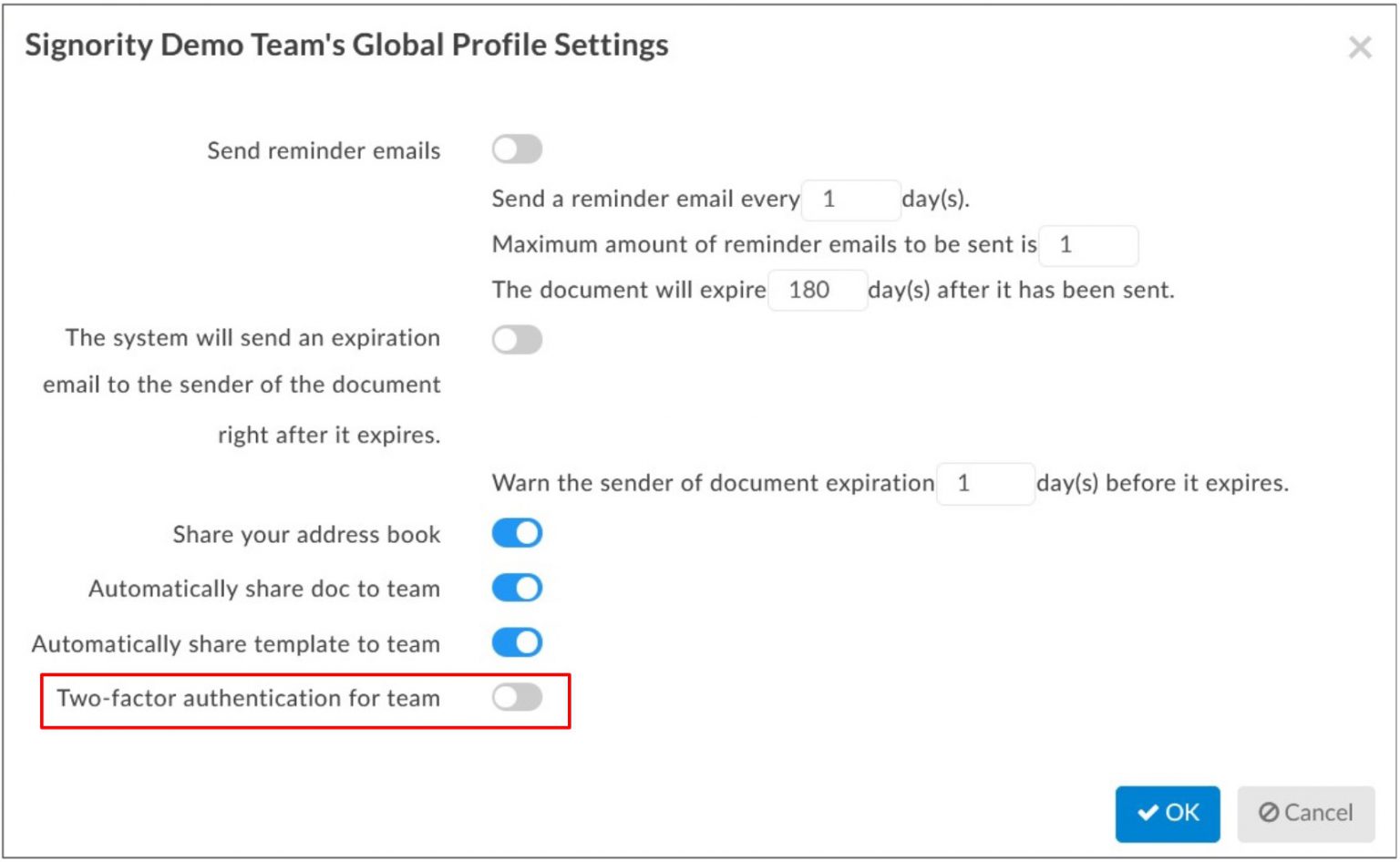Click the 180-day document expiry field

click(x=818, y=290)
